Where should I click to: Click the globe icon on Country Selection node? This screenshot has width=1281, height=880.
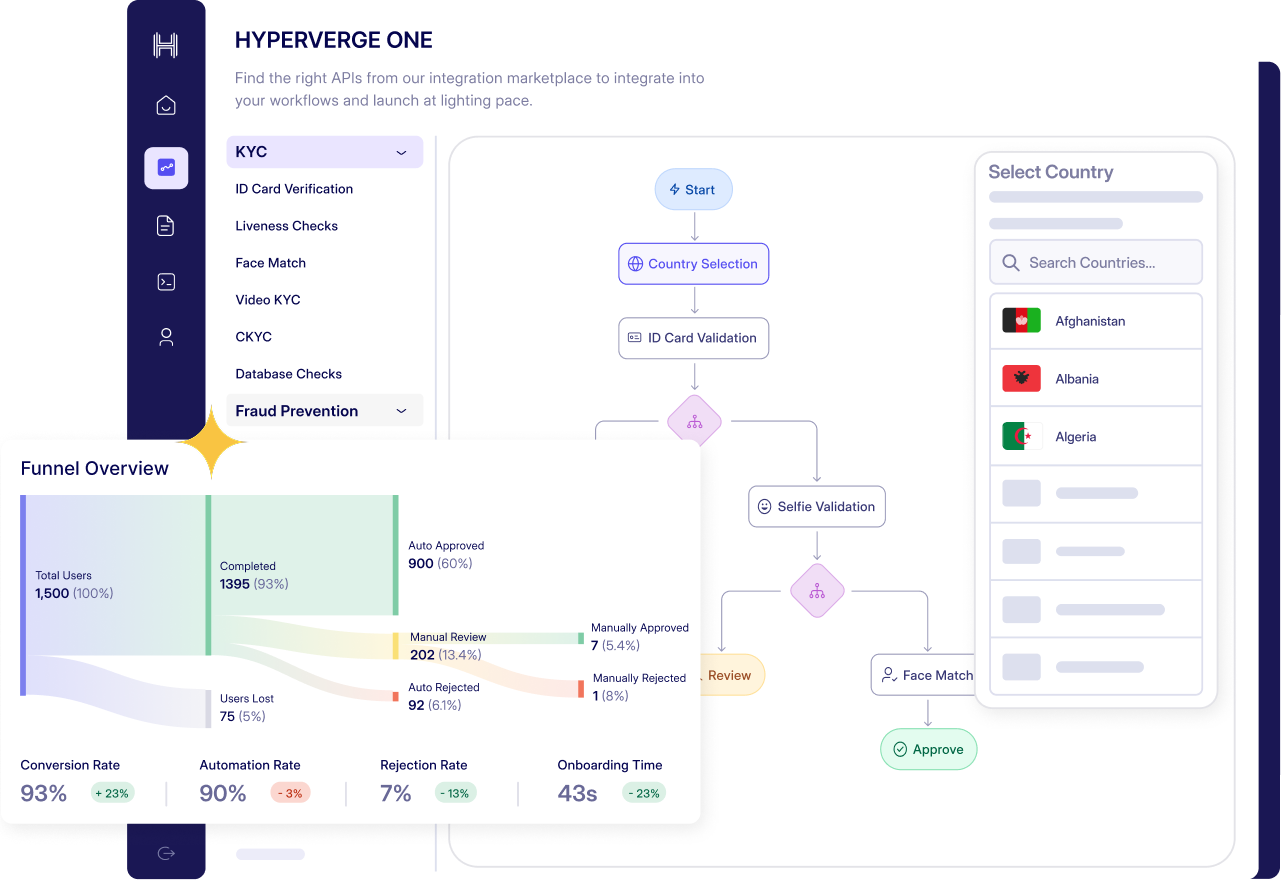(x=635, y=264)
